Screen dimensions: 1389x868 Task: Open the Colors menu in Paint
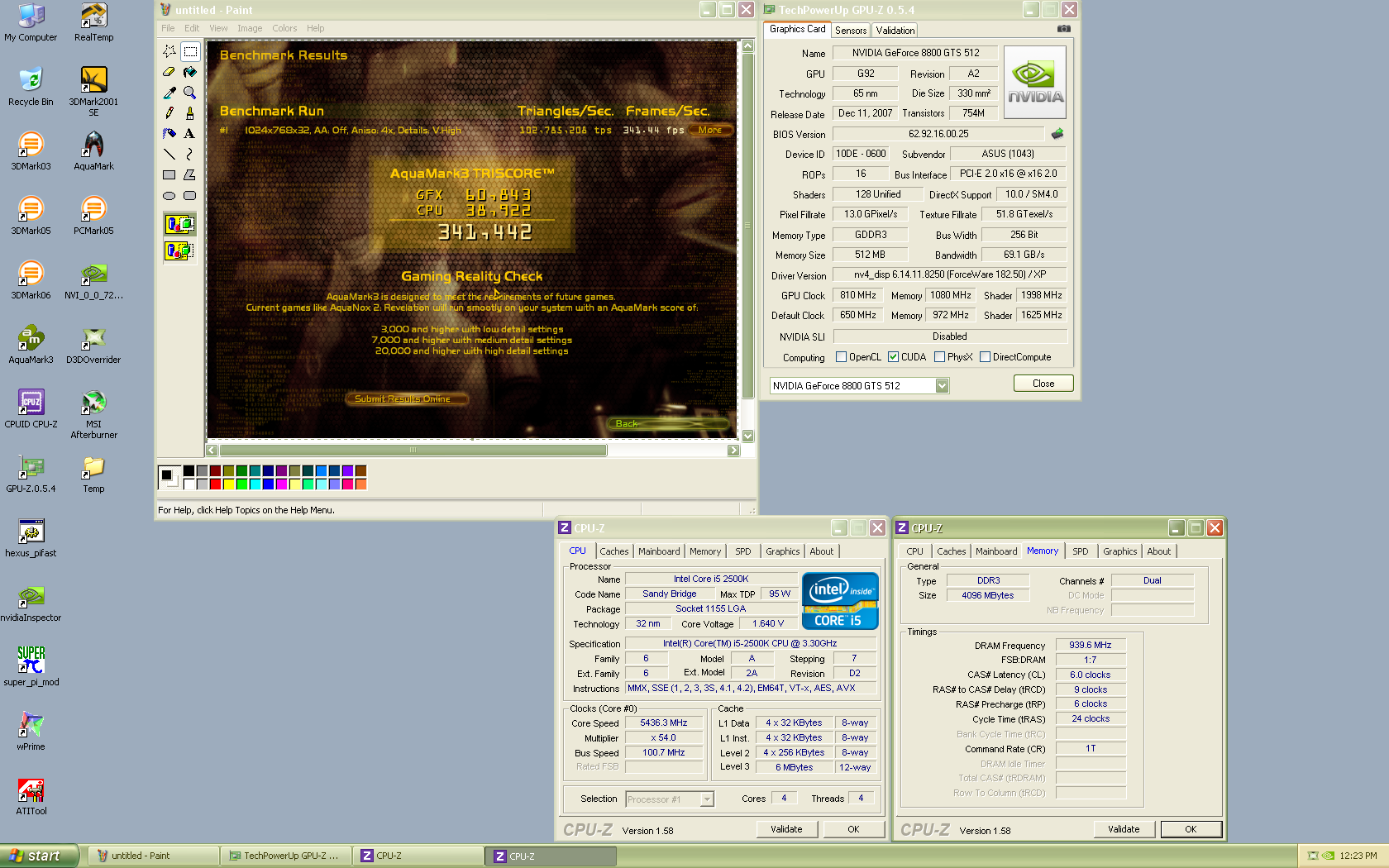(284, 28)
